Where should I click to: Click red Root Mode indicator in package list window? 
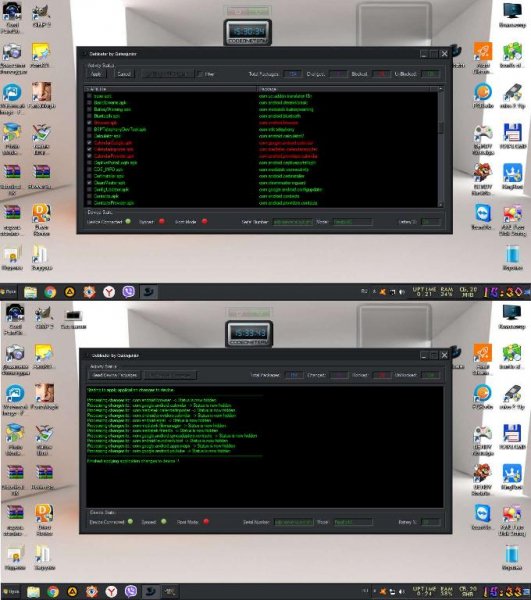(205, 221)
